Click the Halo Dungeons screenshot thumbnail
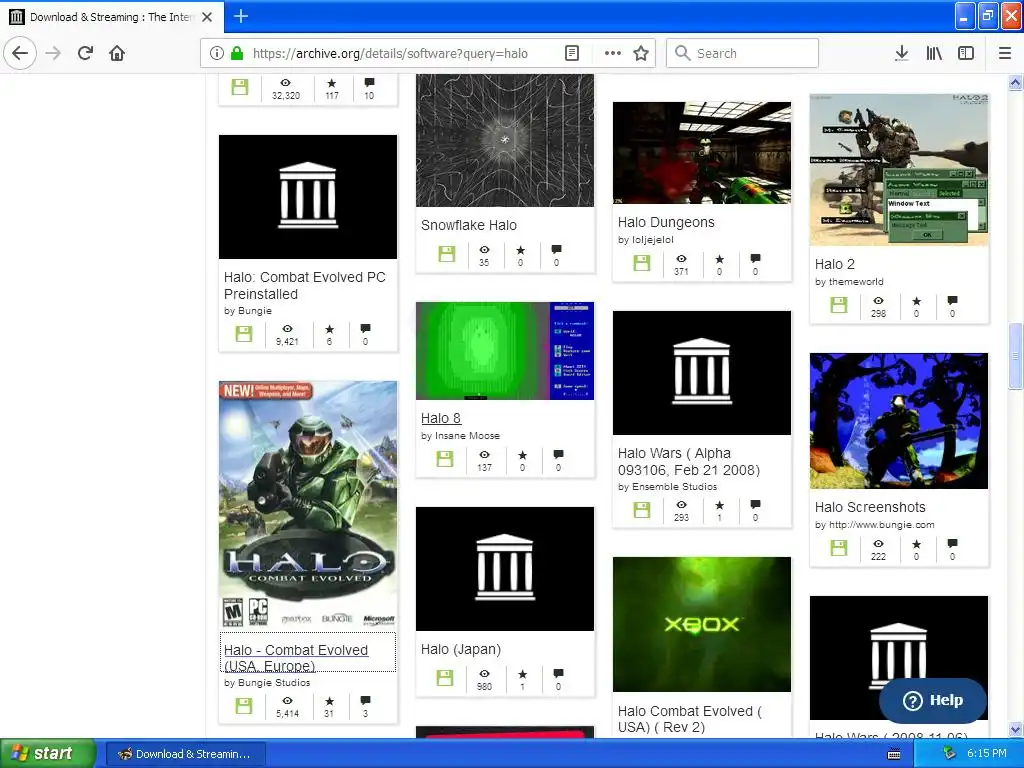Image resolution: width=1024 pixels, height=768 pixels. click(x=701, y=153)
